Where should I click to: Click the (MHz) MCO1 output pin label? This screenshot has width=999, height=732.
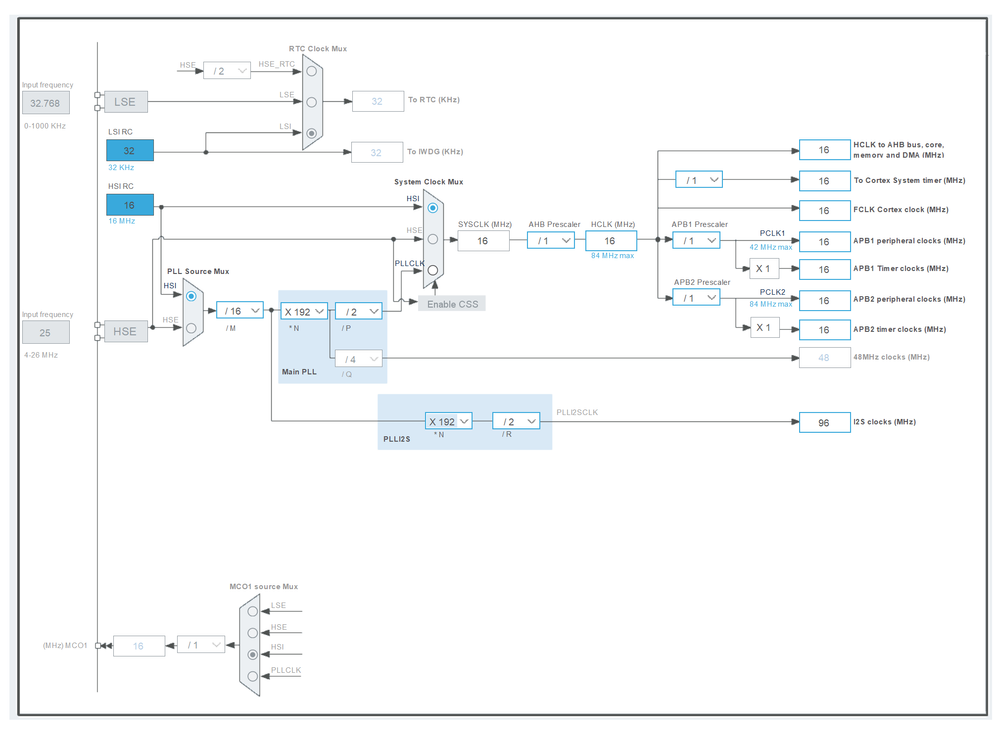(65, 645)
